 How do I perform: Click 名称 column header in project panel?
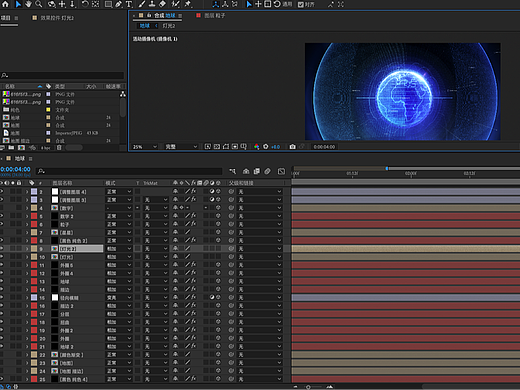coord(10,86)
